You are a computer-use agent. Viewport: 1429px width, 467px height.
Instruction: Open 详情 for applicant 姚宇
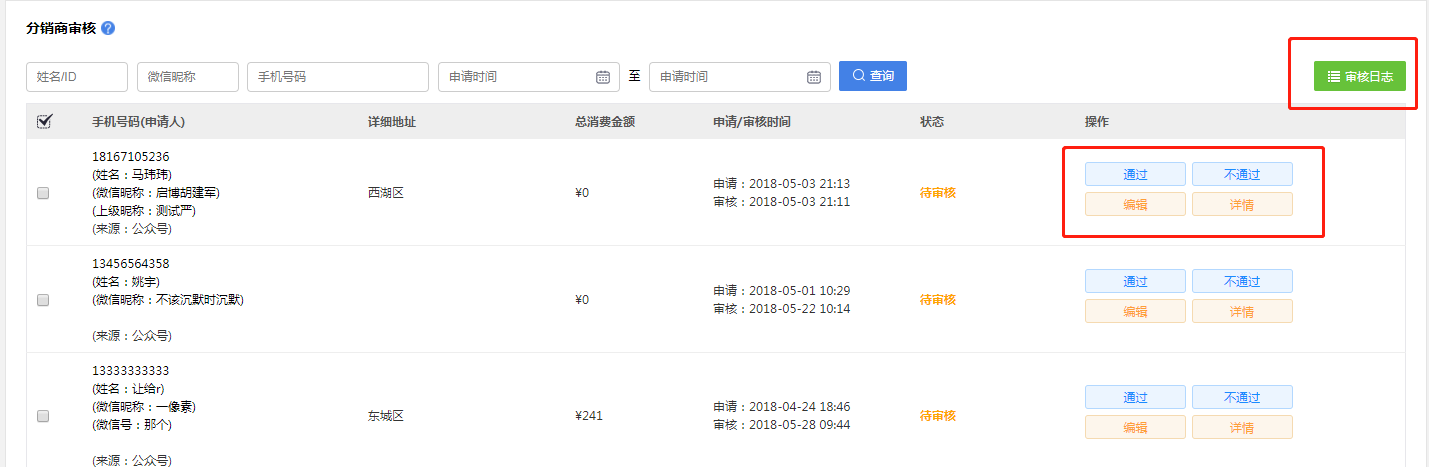pos(1242,311)
